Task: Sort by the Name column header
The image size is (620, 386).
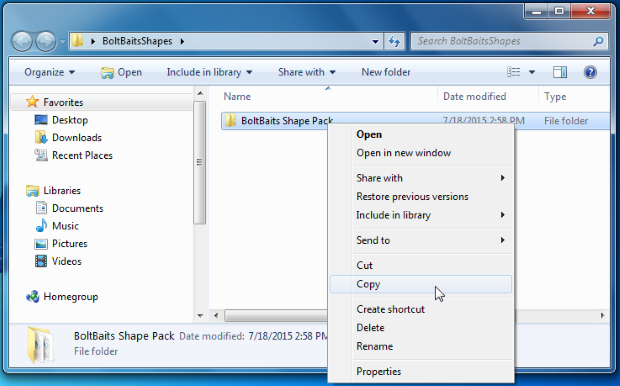Action: (x=237, y=96)
